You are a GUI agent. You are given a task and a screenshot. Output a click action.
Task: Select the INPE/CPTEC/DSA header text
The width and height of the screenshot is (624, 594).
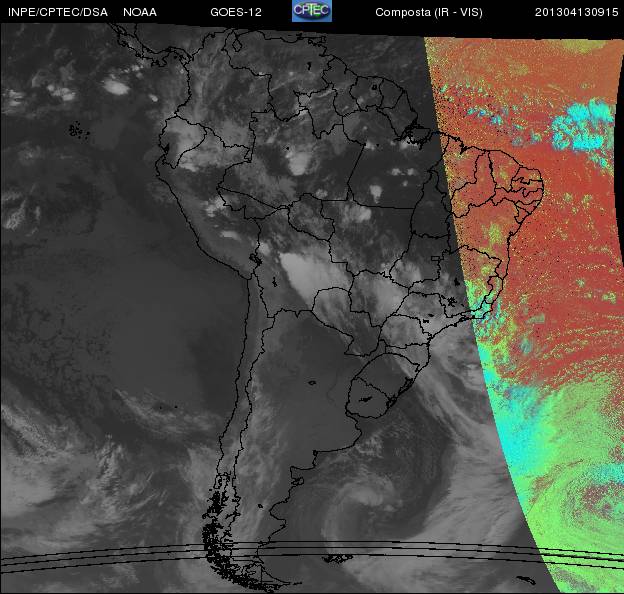58,12
